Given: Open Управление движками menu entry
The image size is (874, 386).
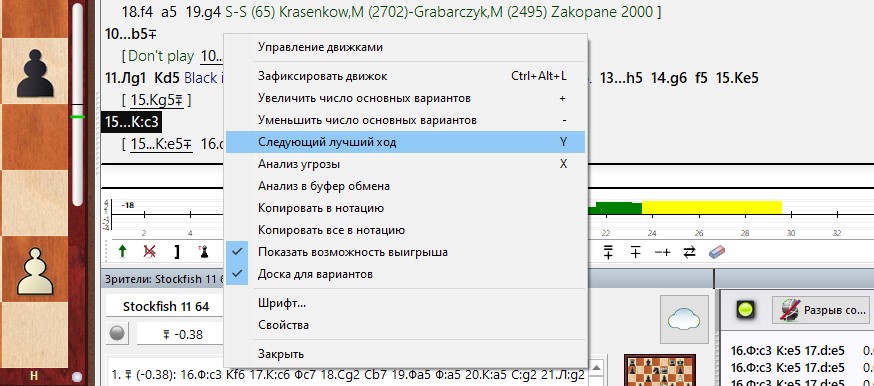Looking at the screenshot, I should point(405,47).
